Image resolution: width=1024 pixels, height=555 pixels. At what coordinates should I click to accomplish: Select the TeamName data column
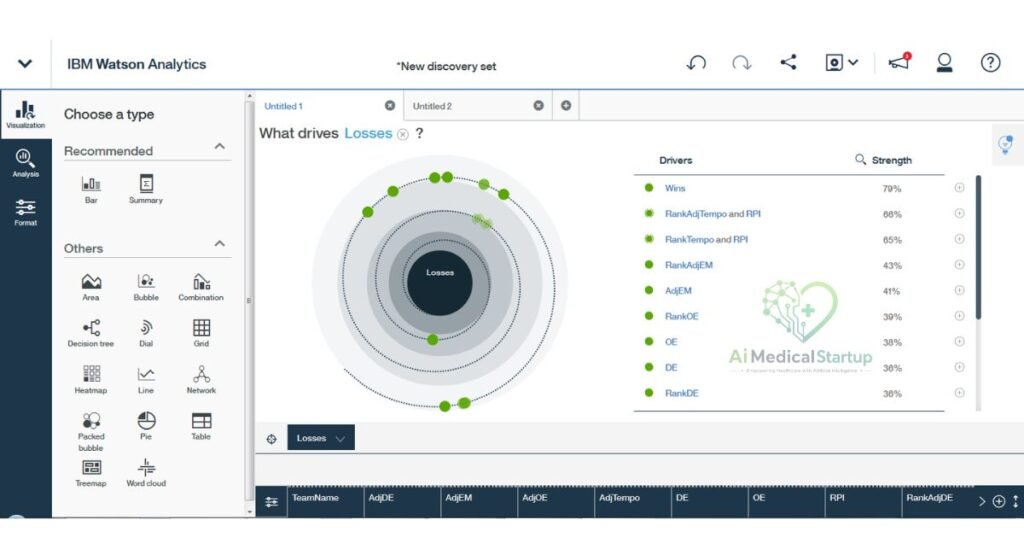point(325,501)
